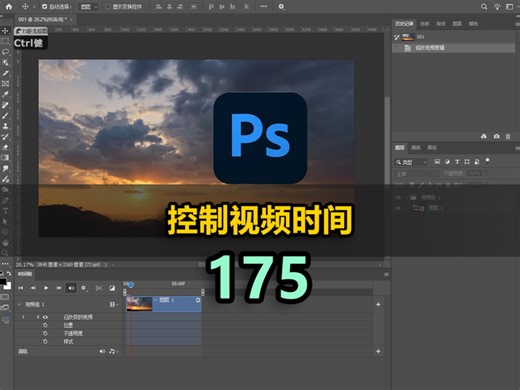This screenshot has height=390, width=520.
Task: Click the scissors split-at-playhead icon
Action: click(99, 288)
